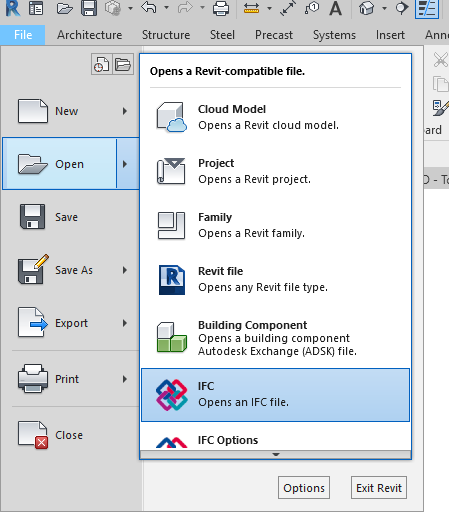
Task: Open the Synchronize dropdown arrow
Action: click(x=130, y=8)
